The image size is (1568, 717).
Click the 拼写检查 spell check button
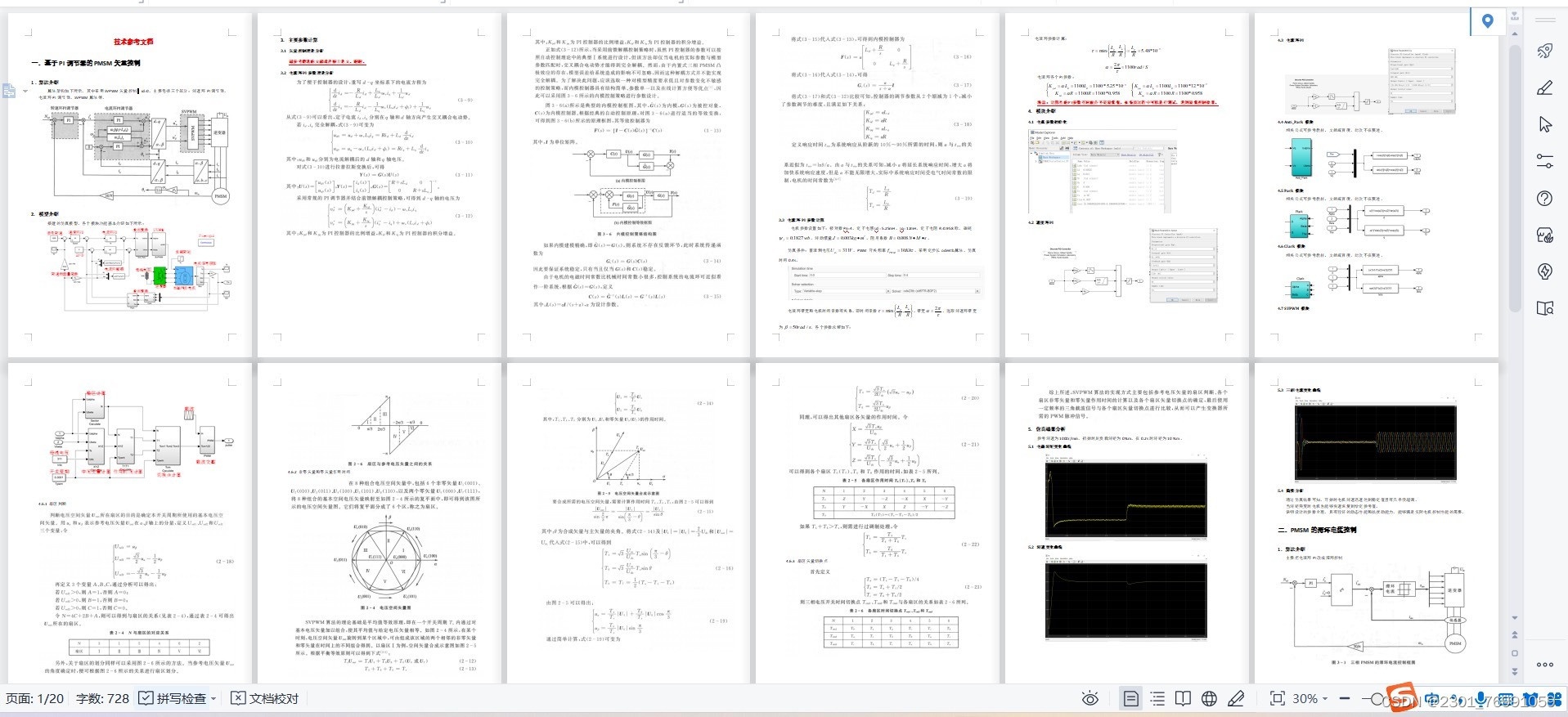point(172,698)
